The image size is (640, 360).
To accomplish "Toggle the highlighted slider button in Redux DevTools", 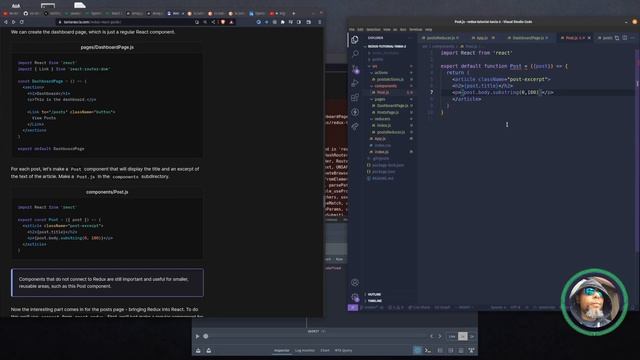I will tap(417, 350).
